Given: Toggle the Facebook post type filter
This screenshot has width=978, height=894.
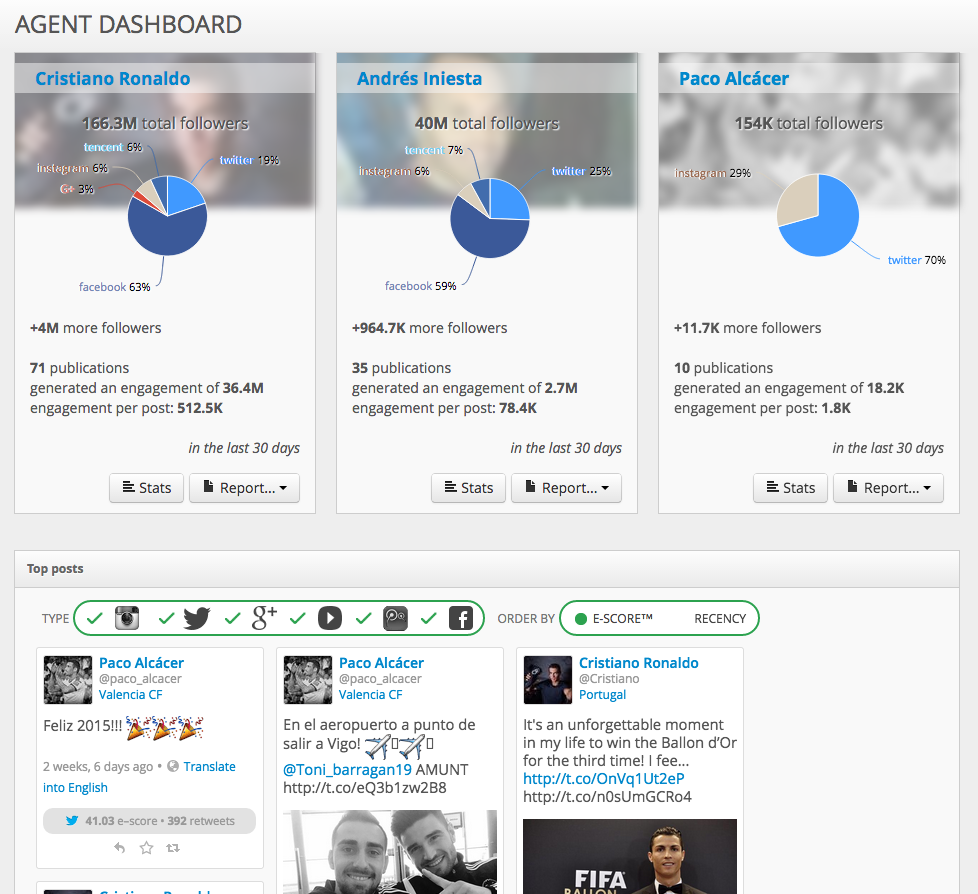Looking at the screenshot, I should pos(461,618).
